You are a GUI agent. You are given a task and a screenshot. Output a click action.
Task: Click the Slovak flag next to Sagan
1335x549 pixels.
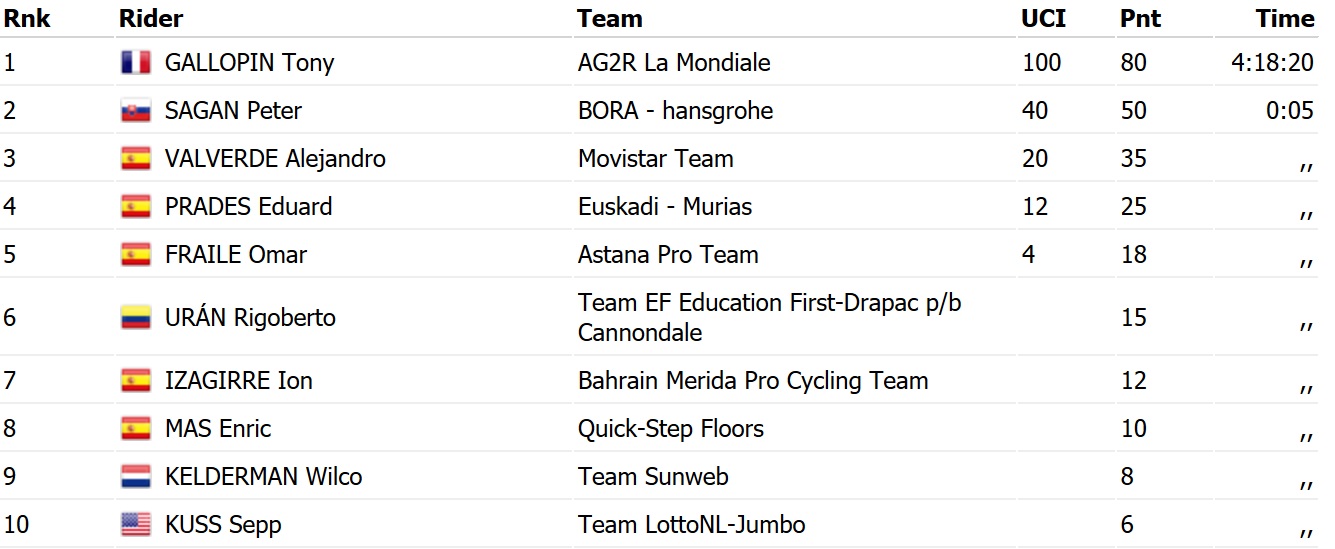(x=135, y=111)
